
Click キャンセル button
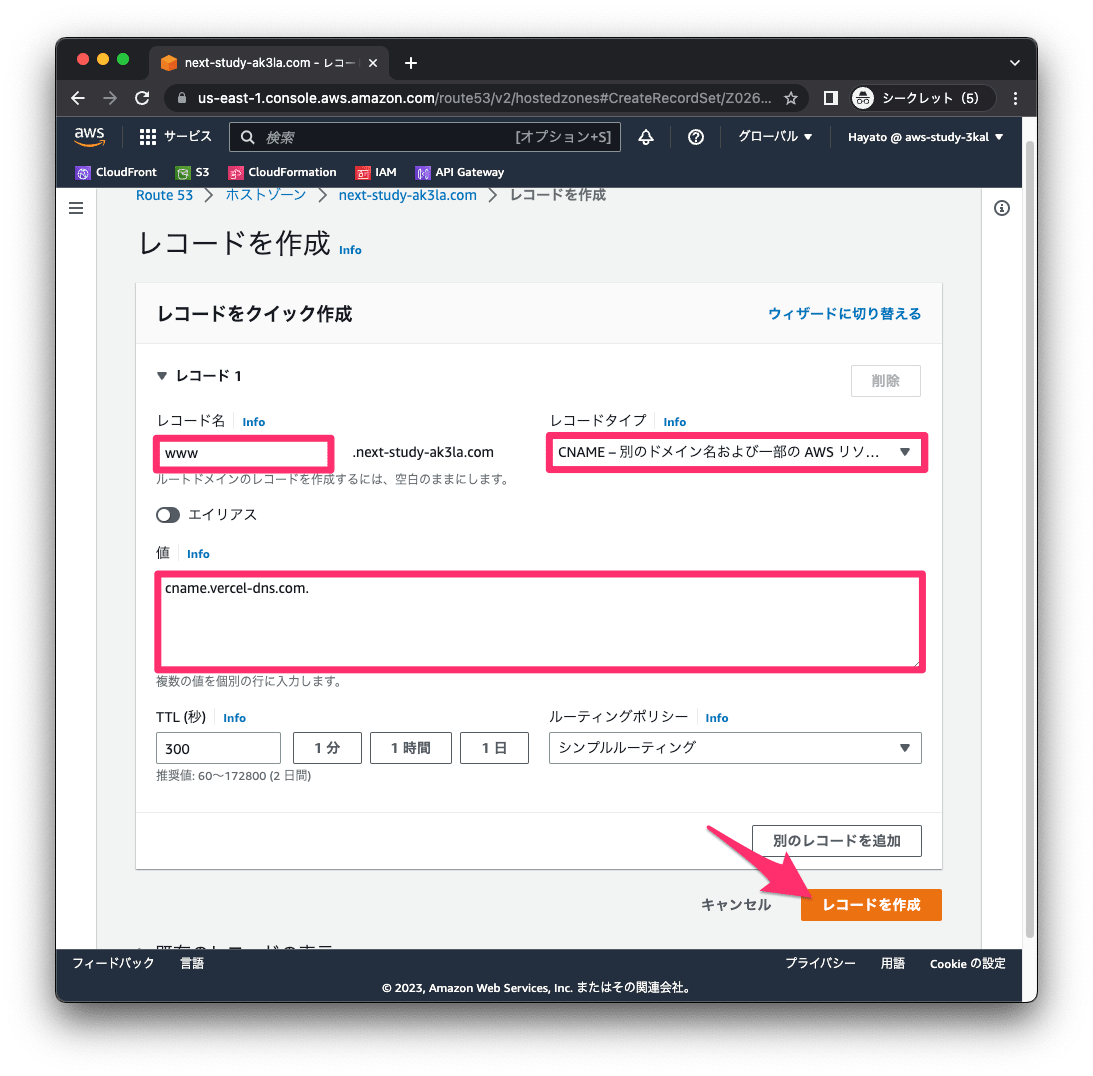point(735,905)
